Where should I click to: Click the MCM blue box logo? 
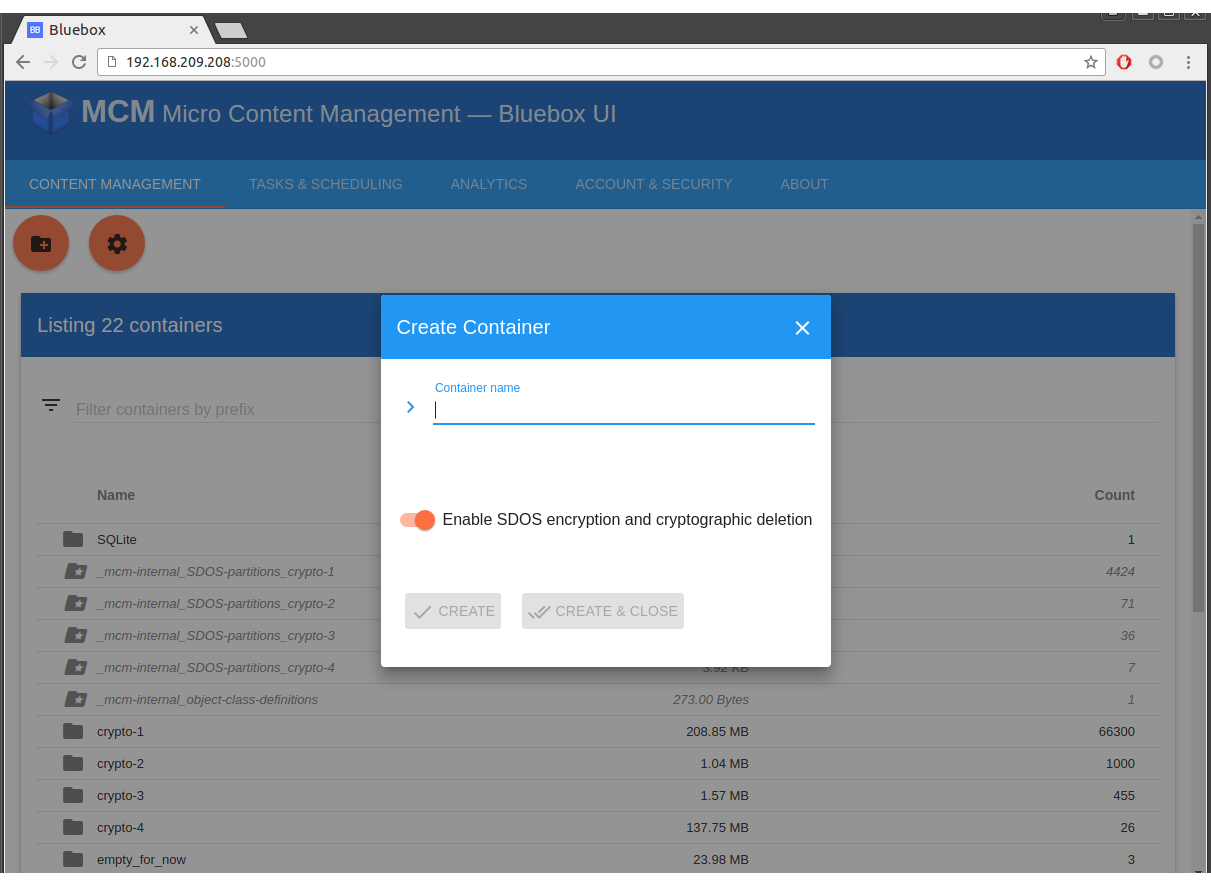[x=51, y=113]
